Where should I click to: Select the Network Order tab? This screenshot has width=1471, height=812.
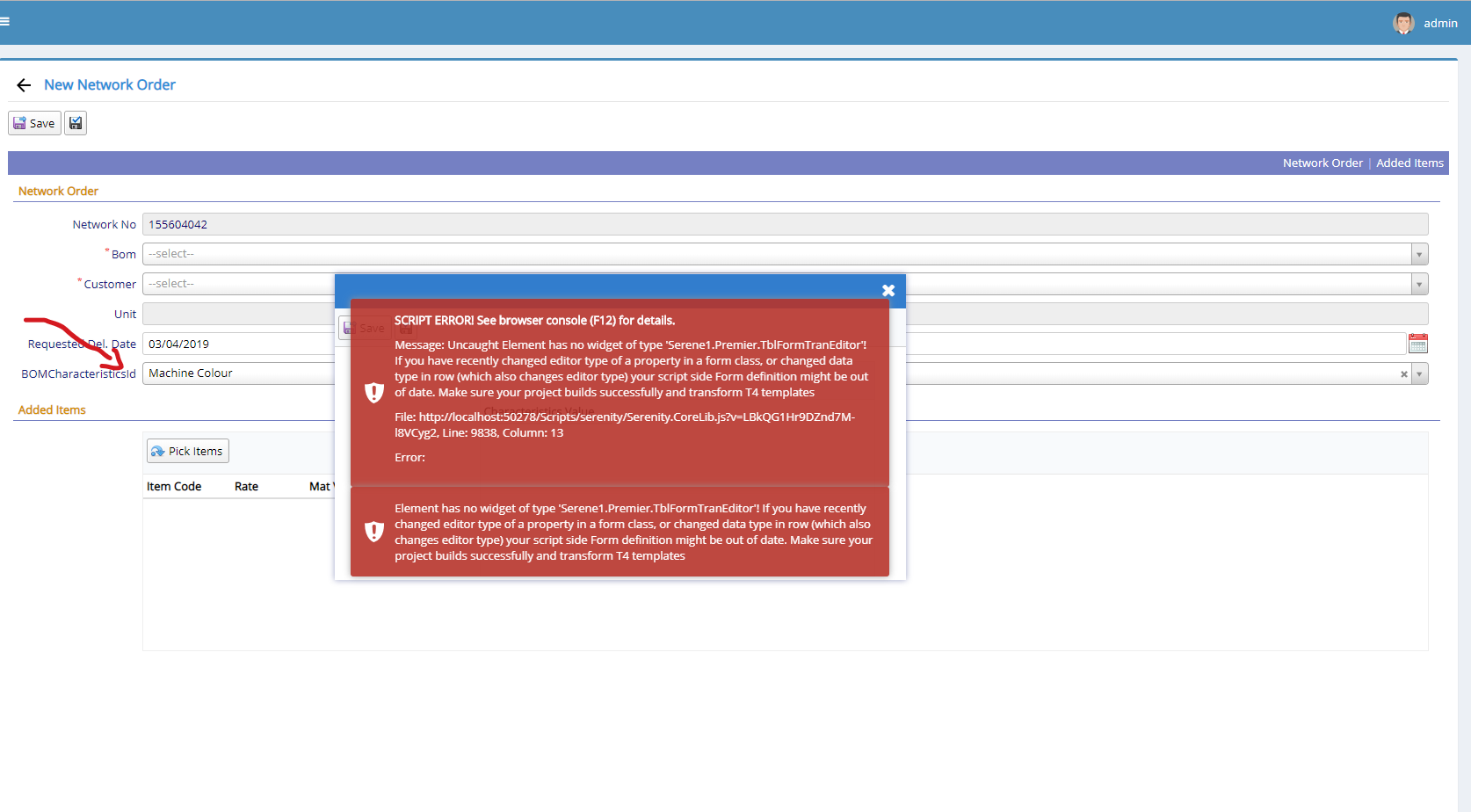[x=1322, y=163]
